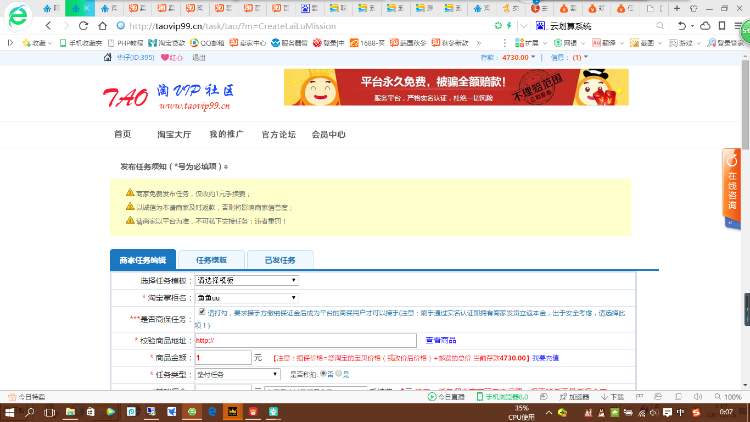750x422 pixels.
Task: Click the undo arrow icon in browser toolbar
Action: pos(682,26)
